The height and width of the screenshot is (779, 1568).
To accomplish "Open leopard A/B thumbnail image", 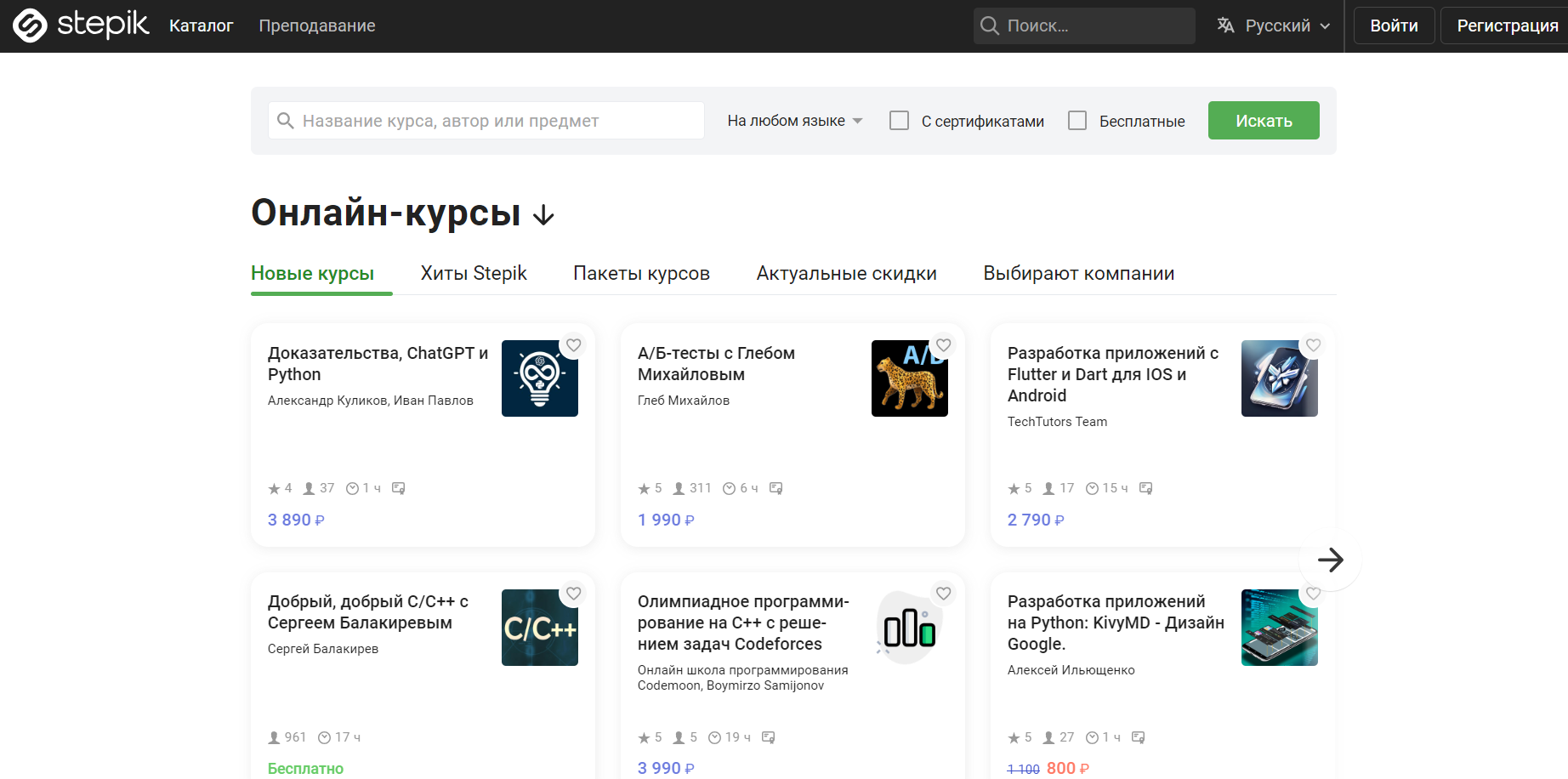I will pyautogui.click(x=910, y=378).
